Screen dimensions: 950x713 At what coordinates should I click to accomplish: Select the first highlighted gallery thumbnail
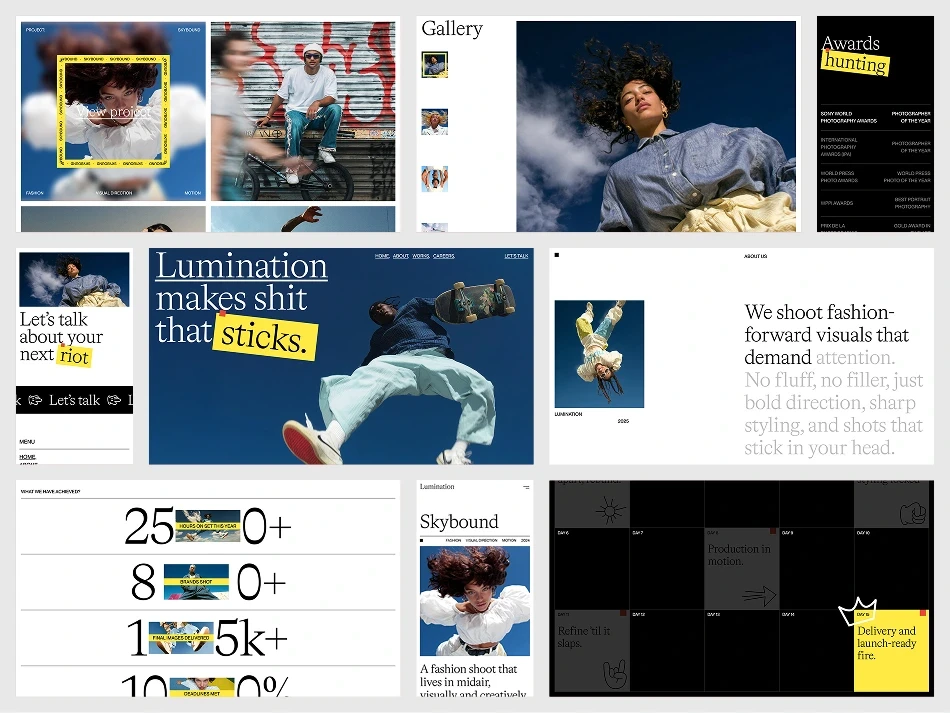(x=434, y=64)
